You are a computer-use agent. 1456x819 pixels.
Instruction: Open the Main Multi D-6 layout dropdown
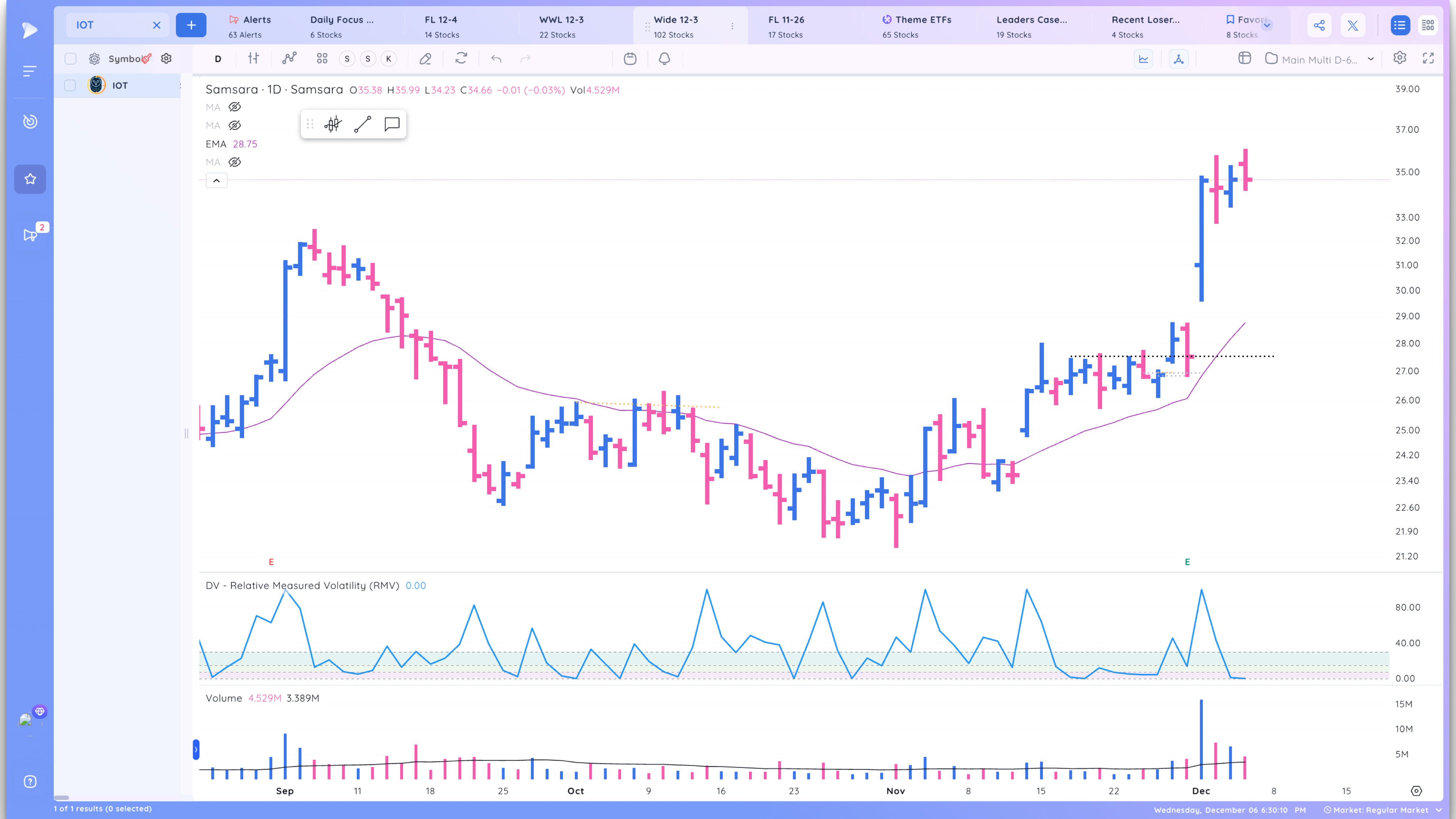click(x=1320, y=59)
